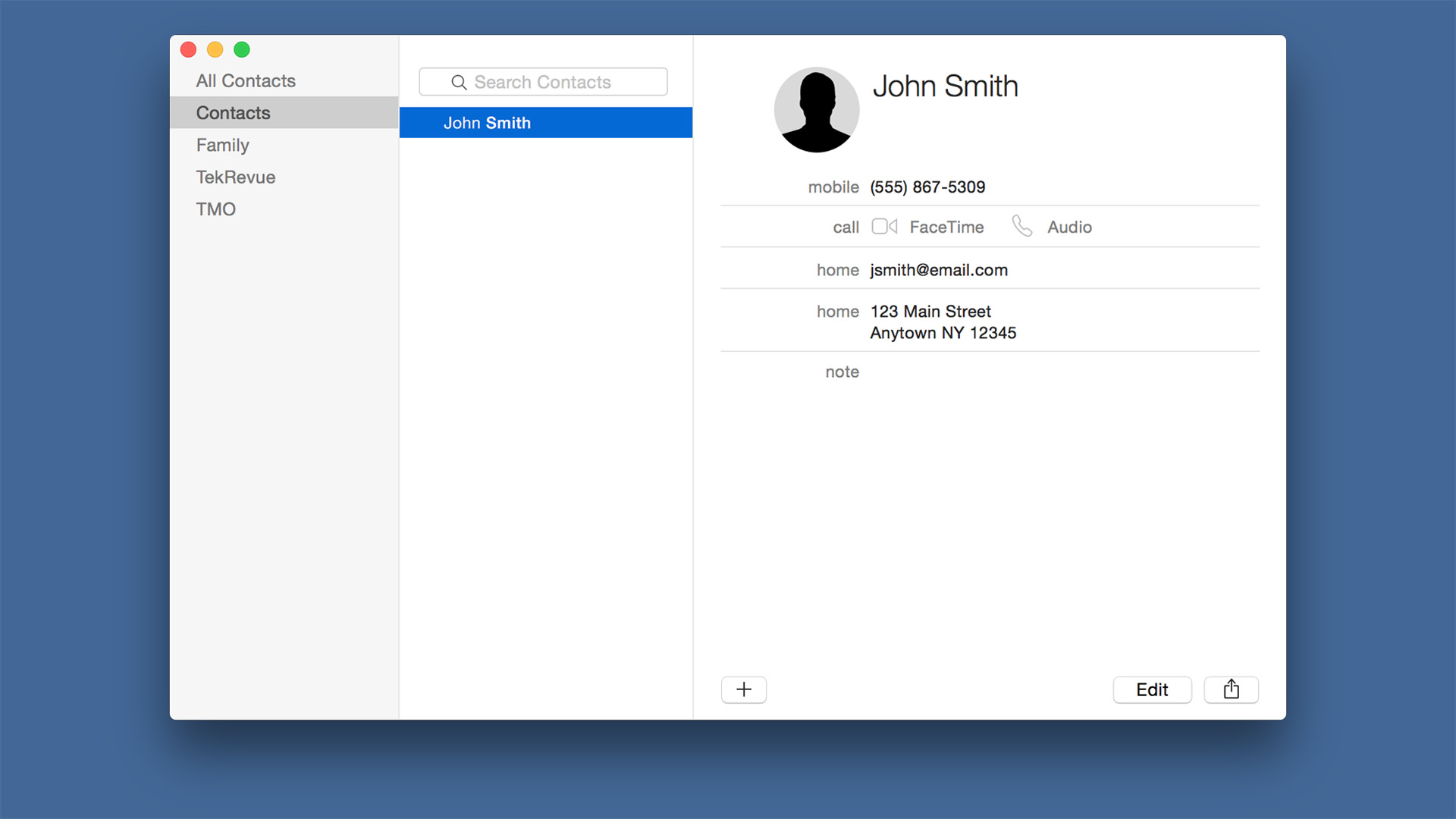Click the Audio text label
Viewport: 1456px width, 819px height.
click(x=1069, y=227)
